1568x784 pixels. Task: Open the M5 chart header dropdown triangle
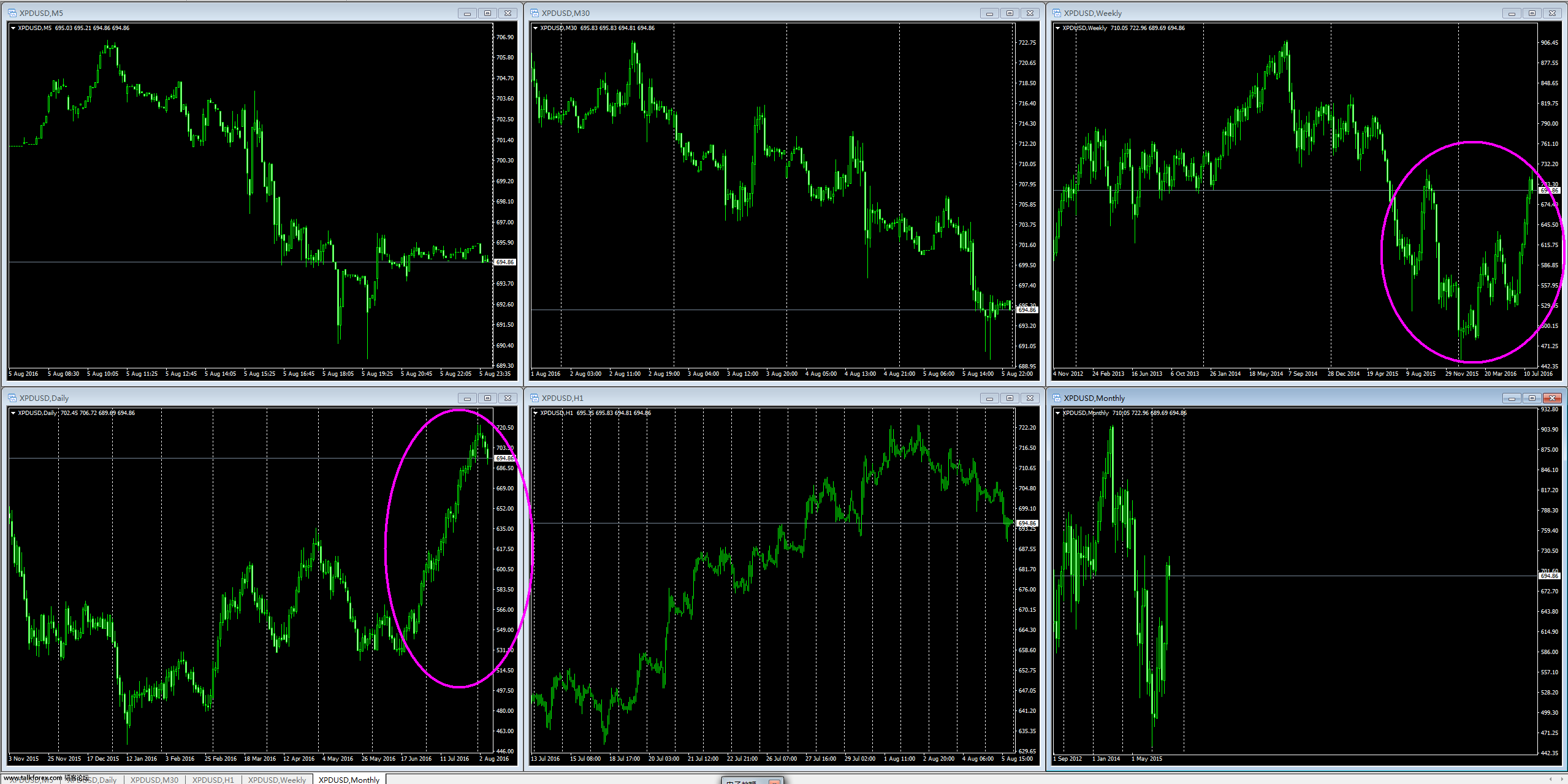point(13,28)
